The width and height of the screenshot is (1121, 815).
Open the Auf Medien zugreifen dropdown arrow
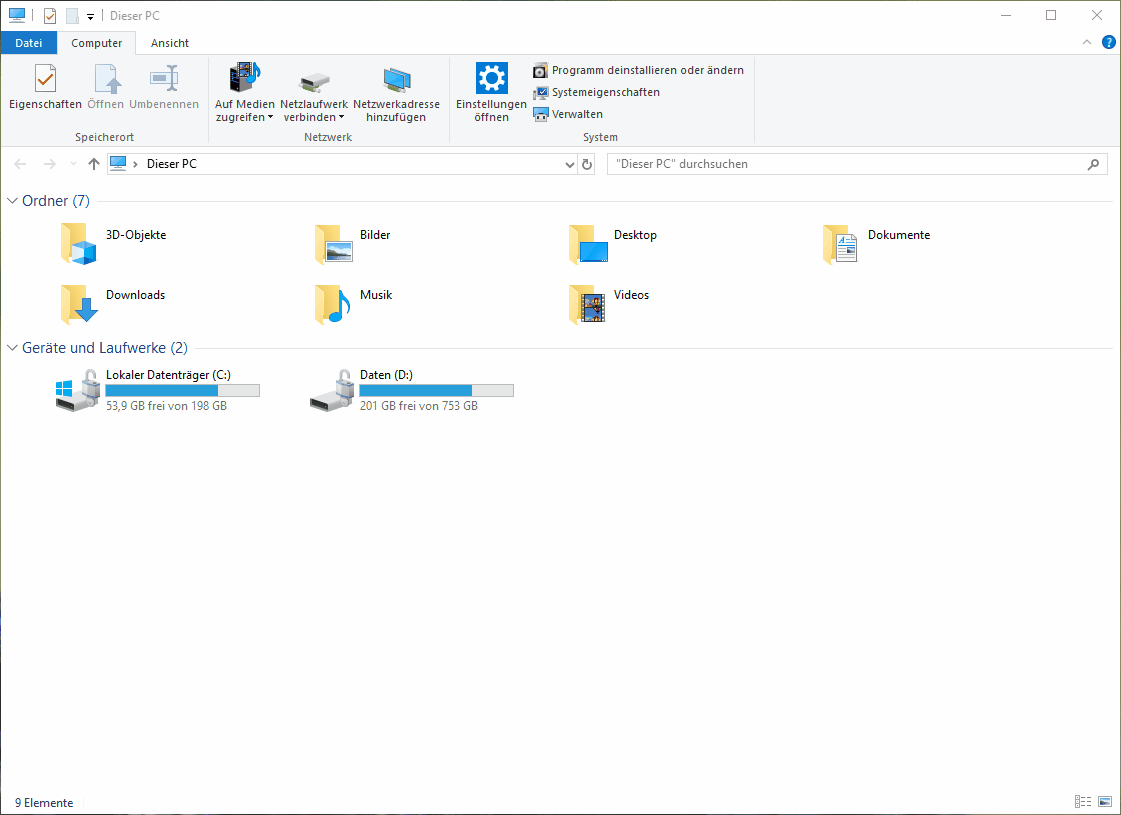[270, 118]
